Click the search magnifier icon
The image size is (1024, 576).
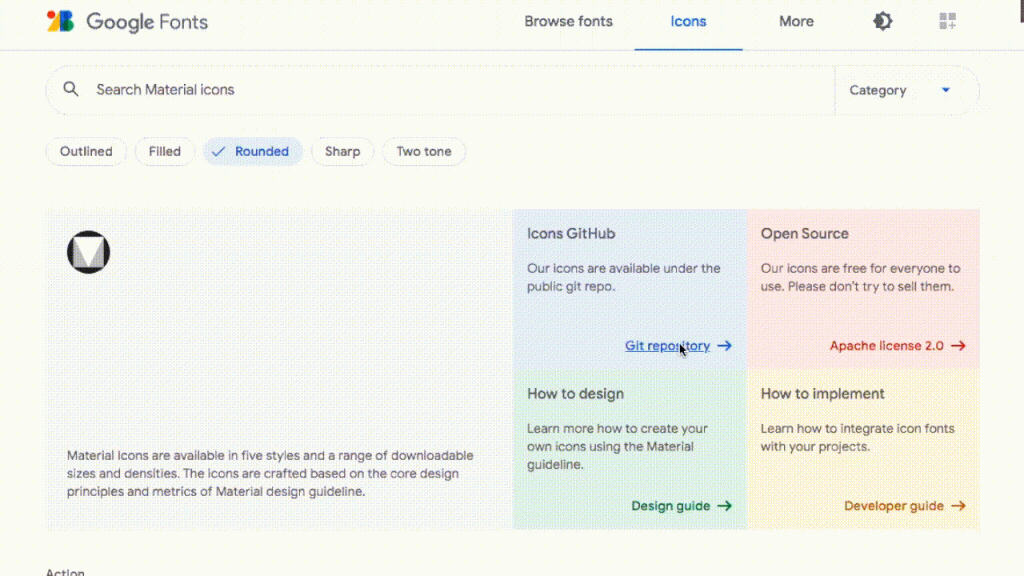click(71, 89)
